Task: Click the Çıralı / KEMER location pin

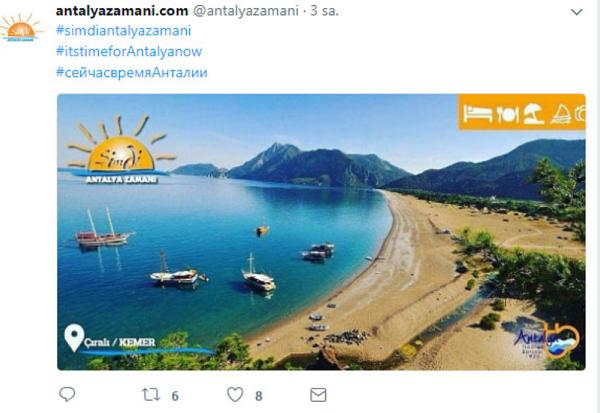Action: (74, 338)
